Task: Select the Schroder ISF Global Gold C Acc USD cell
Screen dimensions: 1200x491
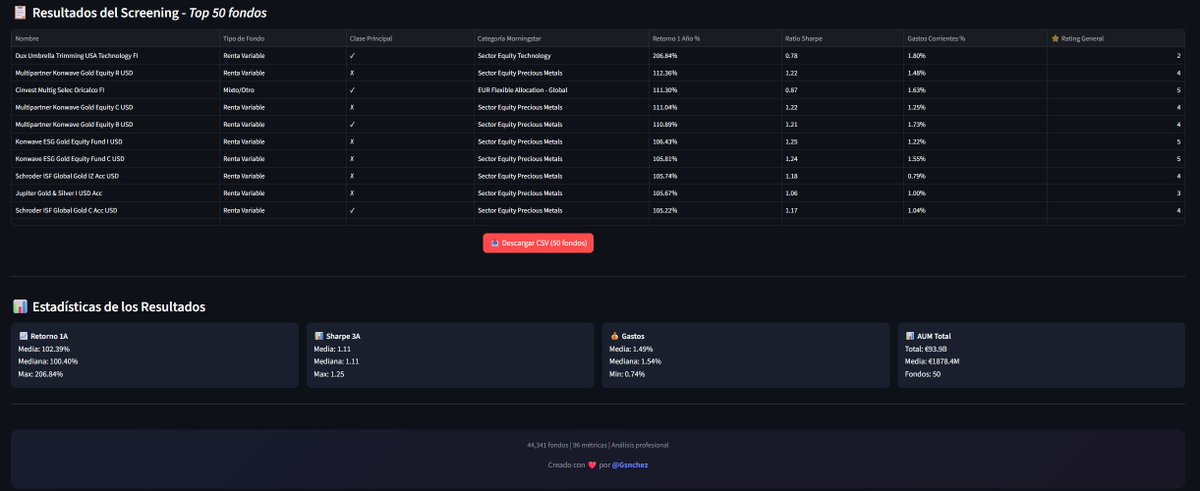Action: pos(115,210)
